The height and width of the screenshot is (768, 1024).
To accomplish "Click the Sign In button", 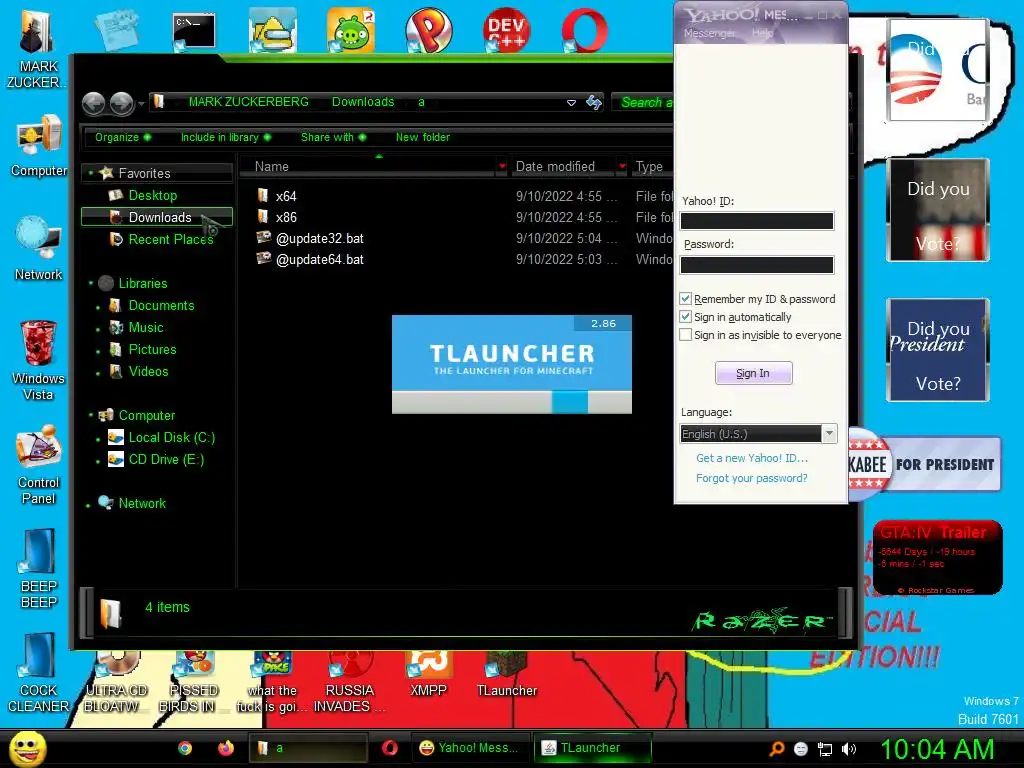I will [x=754, y=373].
